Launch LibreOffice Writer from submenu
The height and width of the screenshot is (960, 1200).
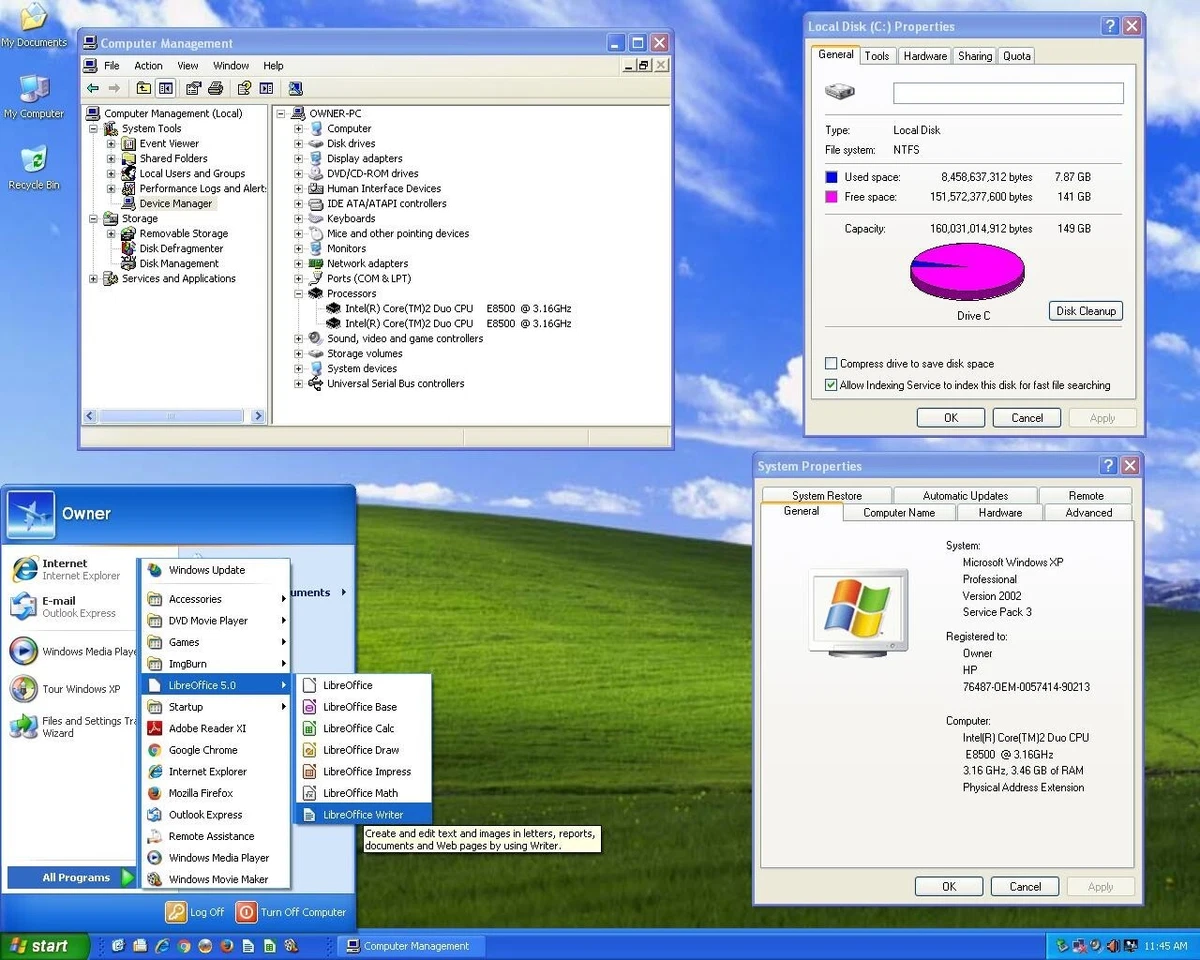[x=364, y=814]
